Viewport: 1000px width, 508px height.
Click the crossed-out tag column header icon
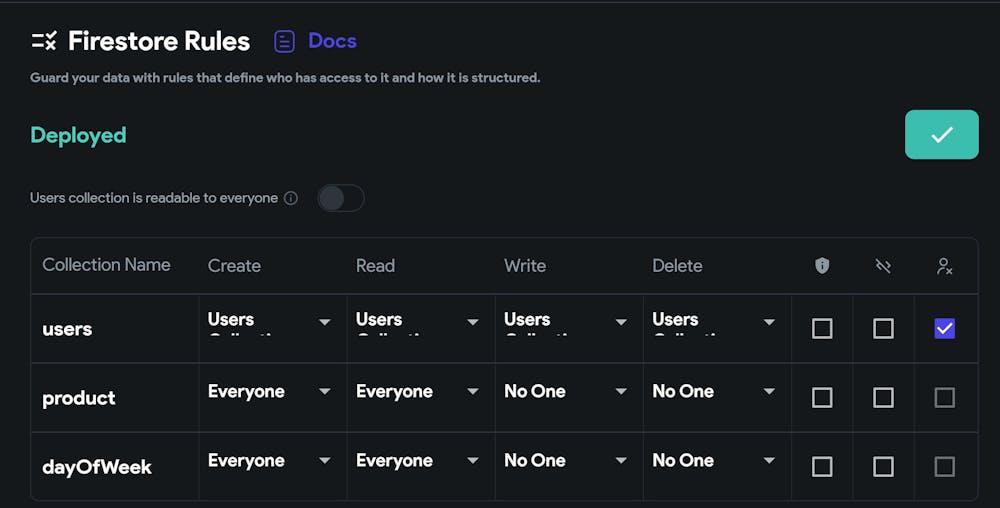(x=883, y=266)
